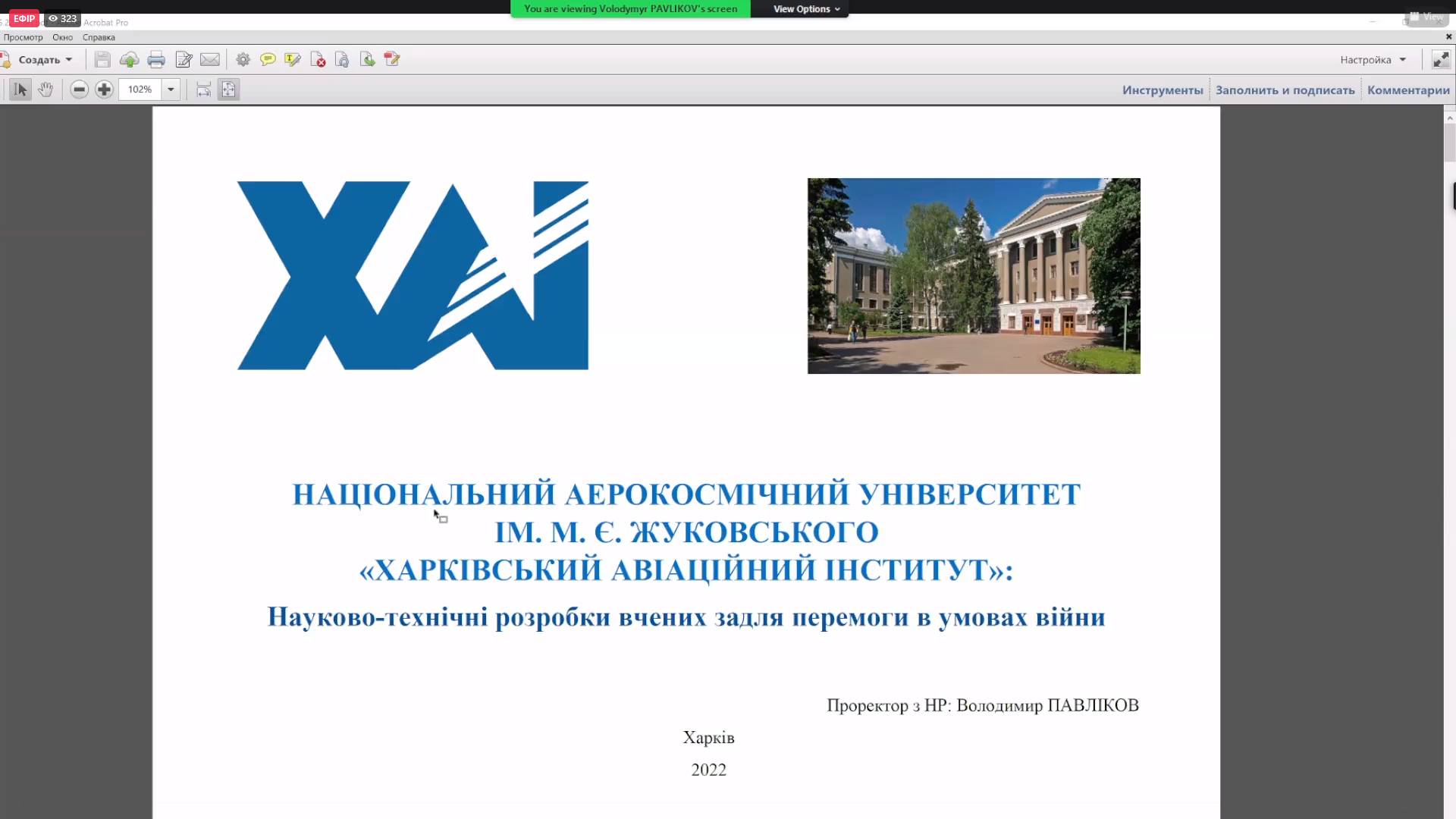Image resolution: width=1456 pixels, height=819 pixels.
Task: Click the delete page icon
Action: click(x=318, y=60)
